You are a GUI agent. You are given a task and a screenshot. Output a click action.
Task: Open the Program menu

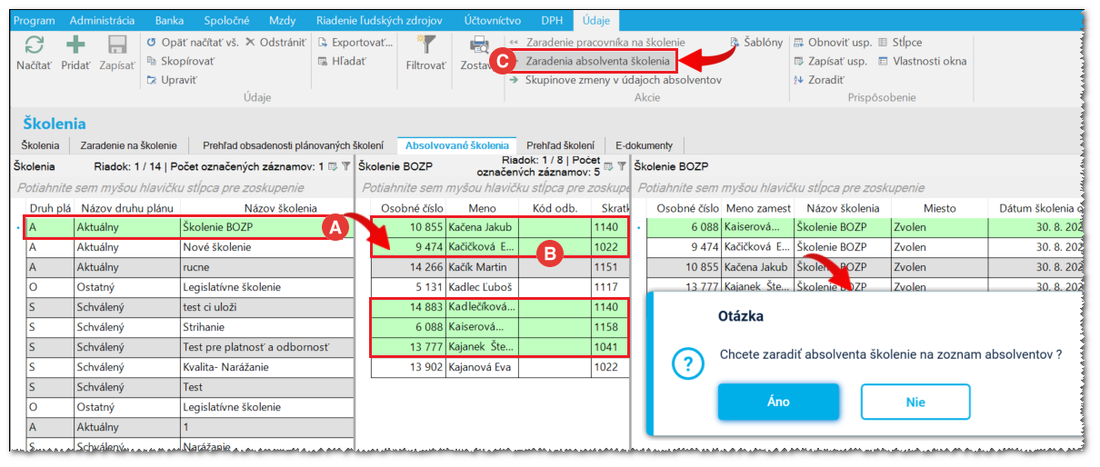pyautogui.click(x=34, y=20)
